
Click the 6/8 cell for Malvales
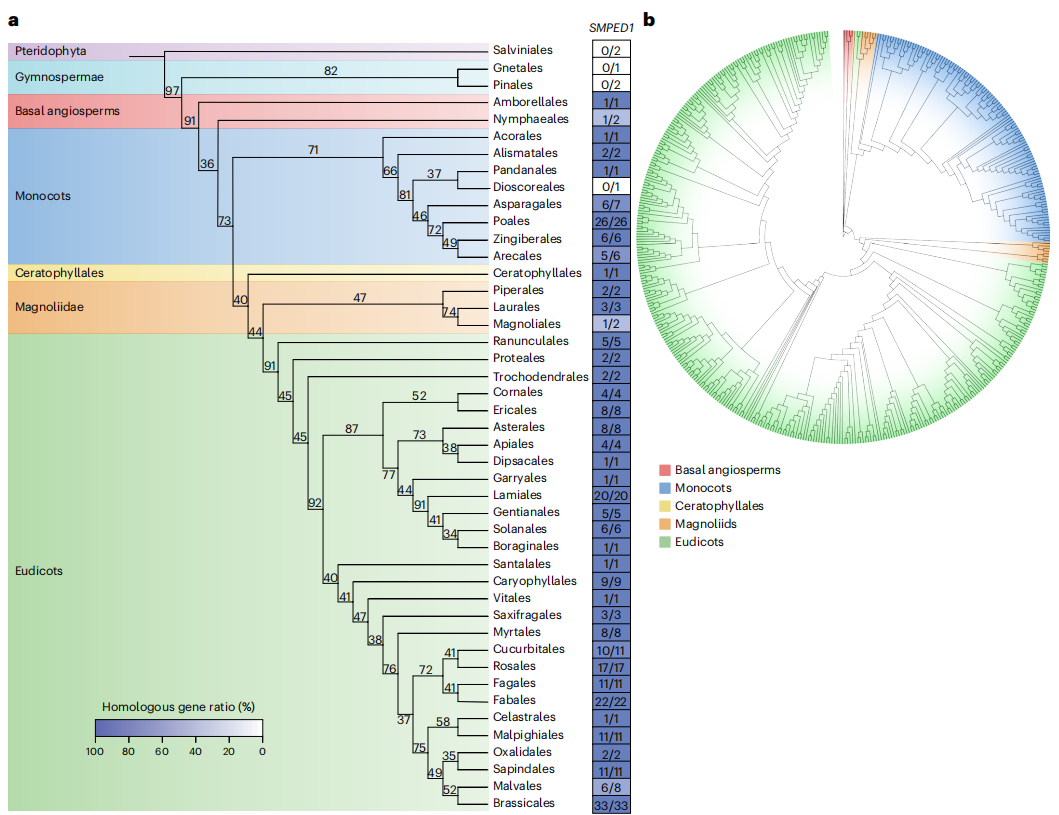point(612,786)
